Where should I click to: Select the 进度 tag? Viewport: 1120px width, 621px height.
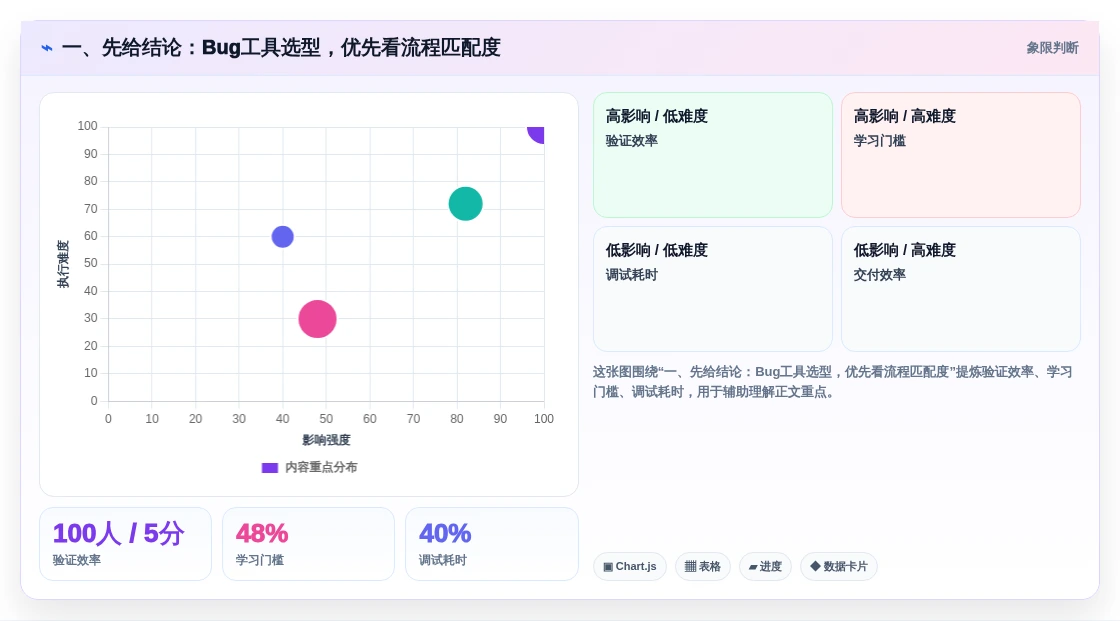[x=765, y=567]
